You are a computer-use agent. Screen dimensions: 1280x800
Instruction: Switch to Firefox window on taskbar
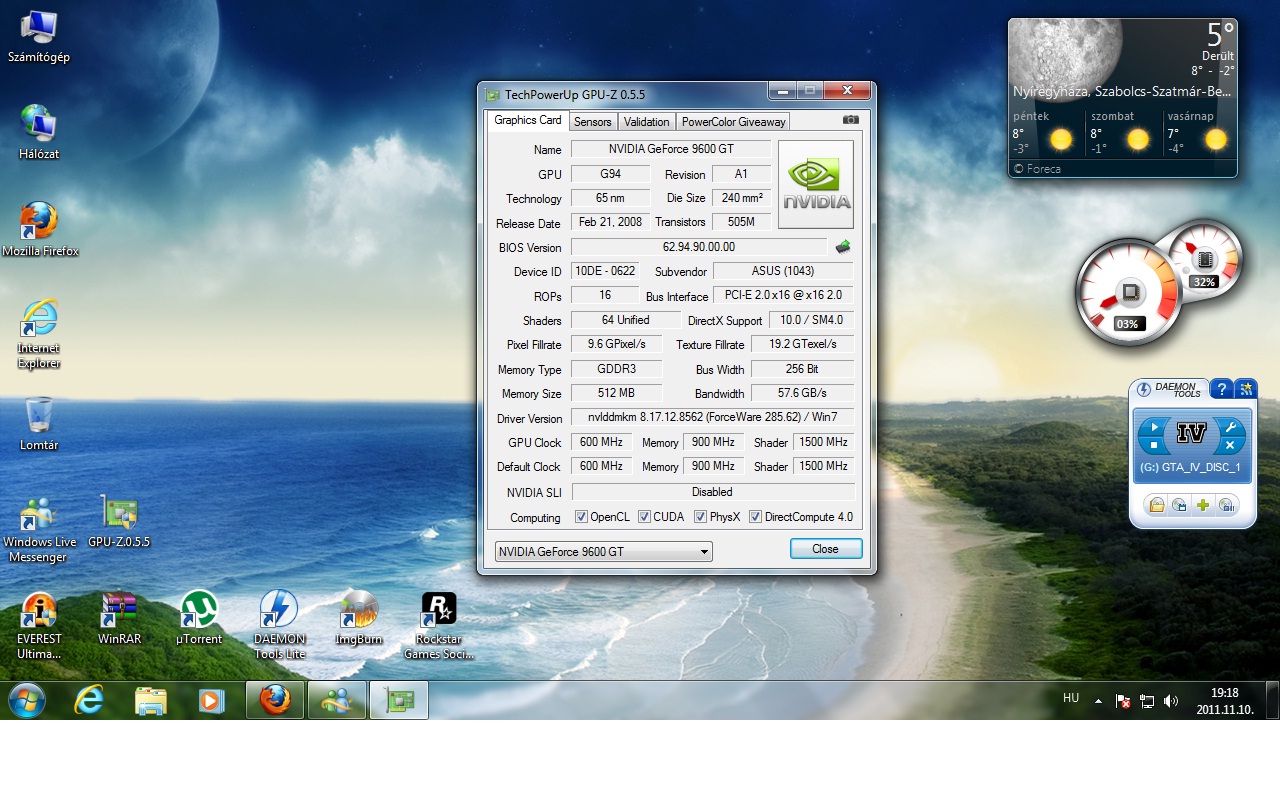coord(275,700)
